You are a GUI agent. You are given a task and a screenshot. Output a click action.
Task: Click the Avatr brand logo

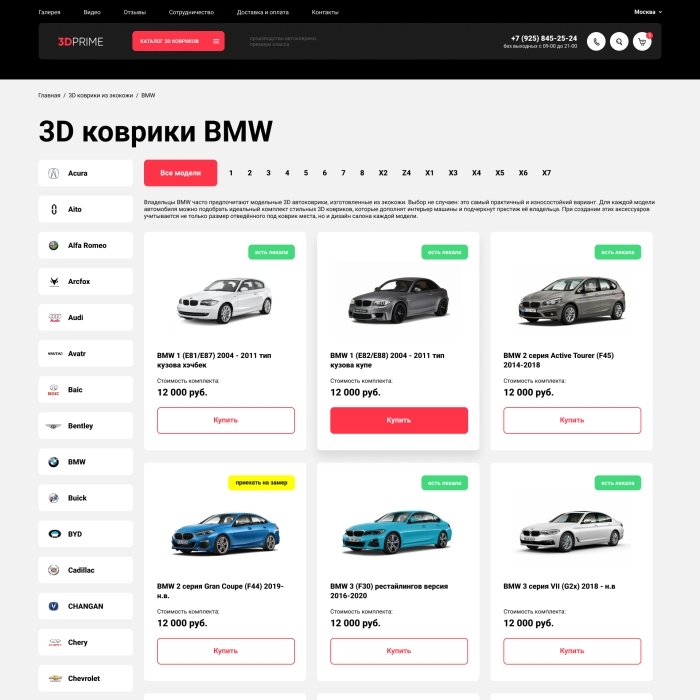tap(55, 354)
